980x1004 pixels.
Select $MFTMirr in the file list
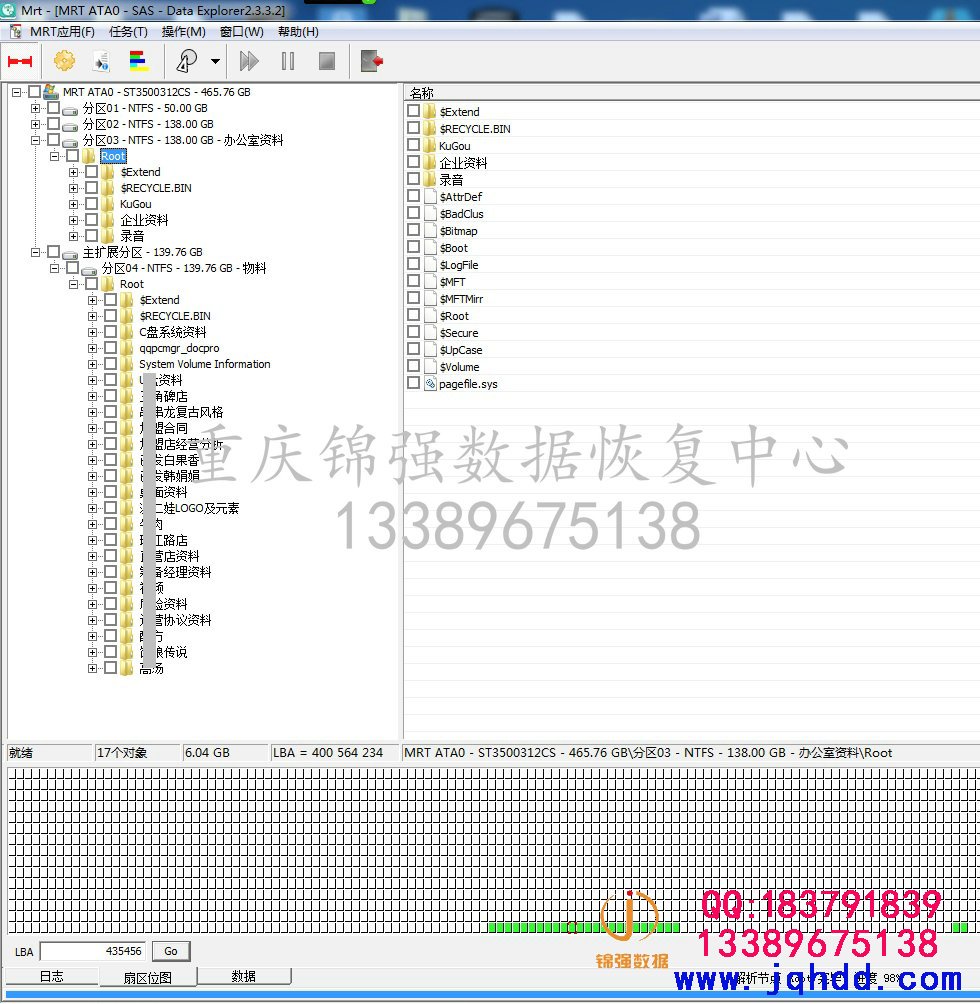point(462,298)
